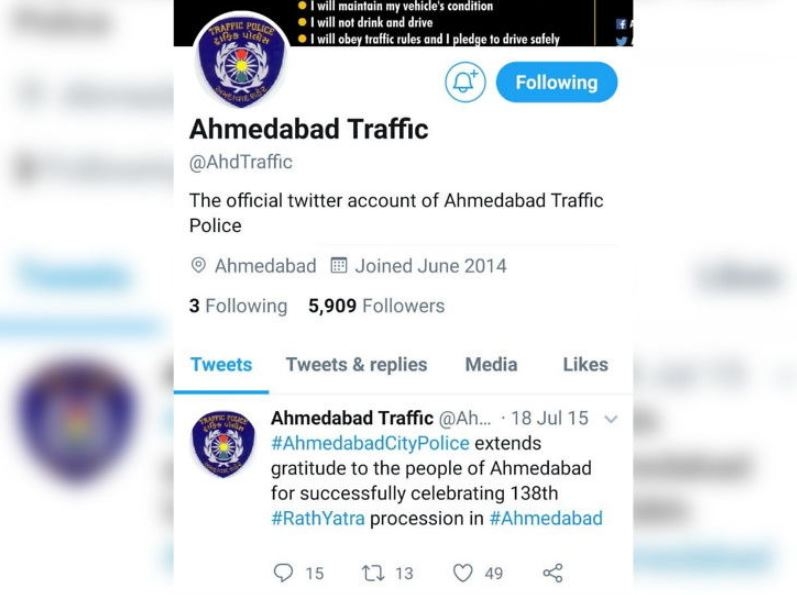Toggle the Following button

click(557, 82)
